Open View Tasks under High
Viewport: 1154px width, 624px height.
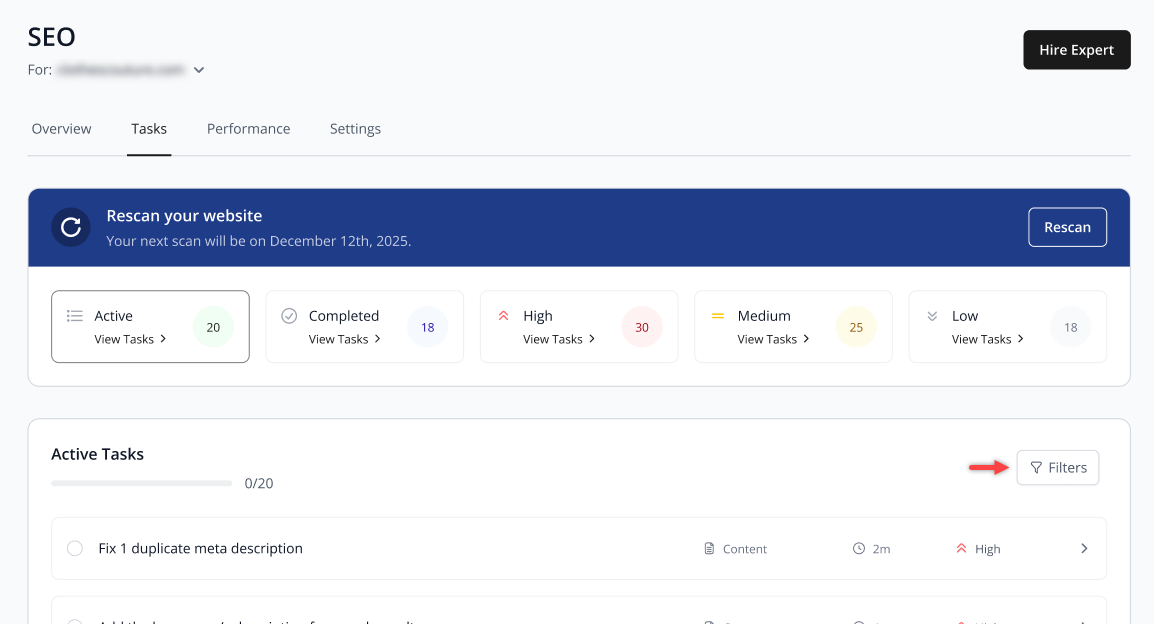click(559, 339)
